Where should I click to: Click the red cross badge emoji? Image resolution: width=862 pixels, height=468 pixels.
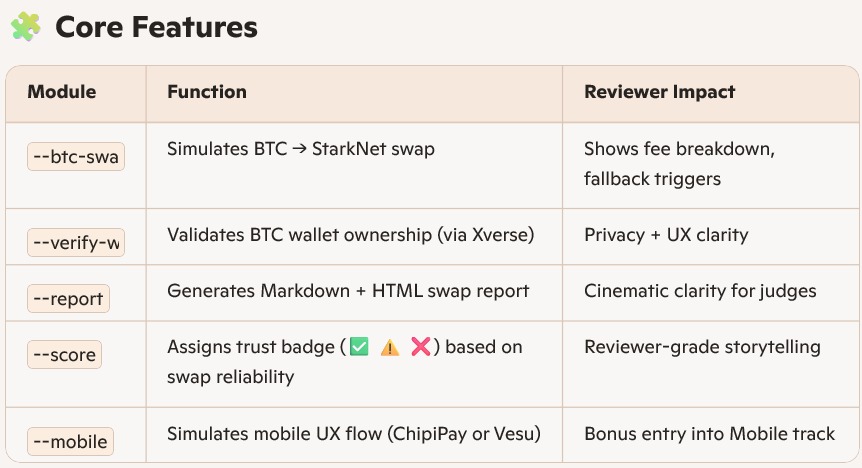pos(421,348)
